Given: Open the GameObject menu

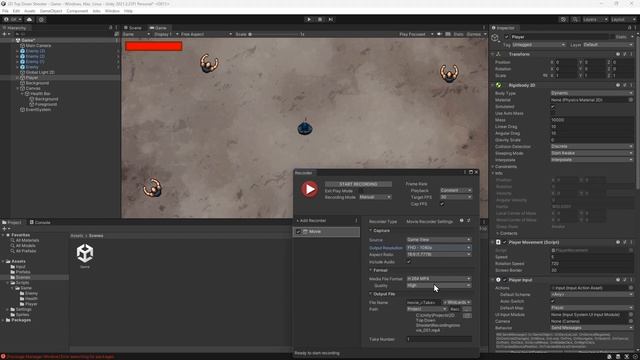Looking at the screenshot, I should 51,11.
